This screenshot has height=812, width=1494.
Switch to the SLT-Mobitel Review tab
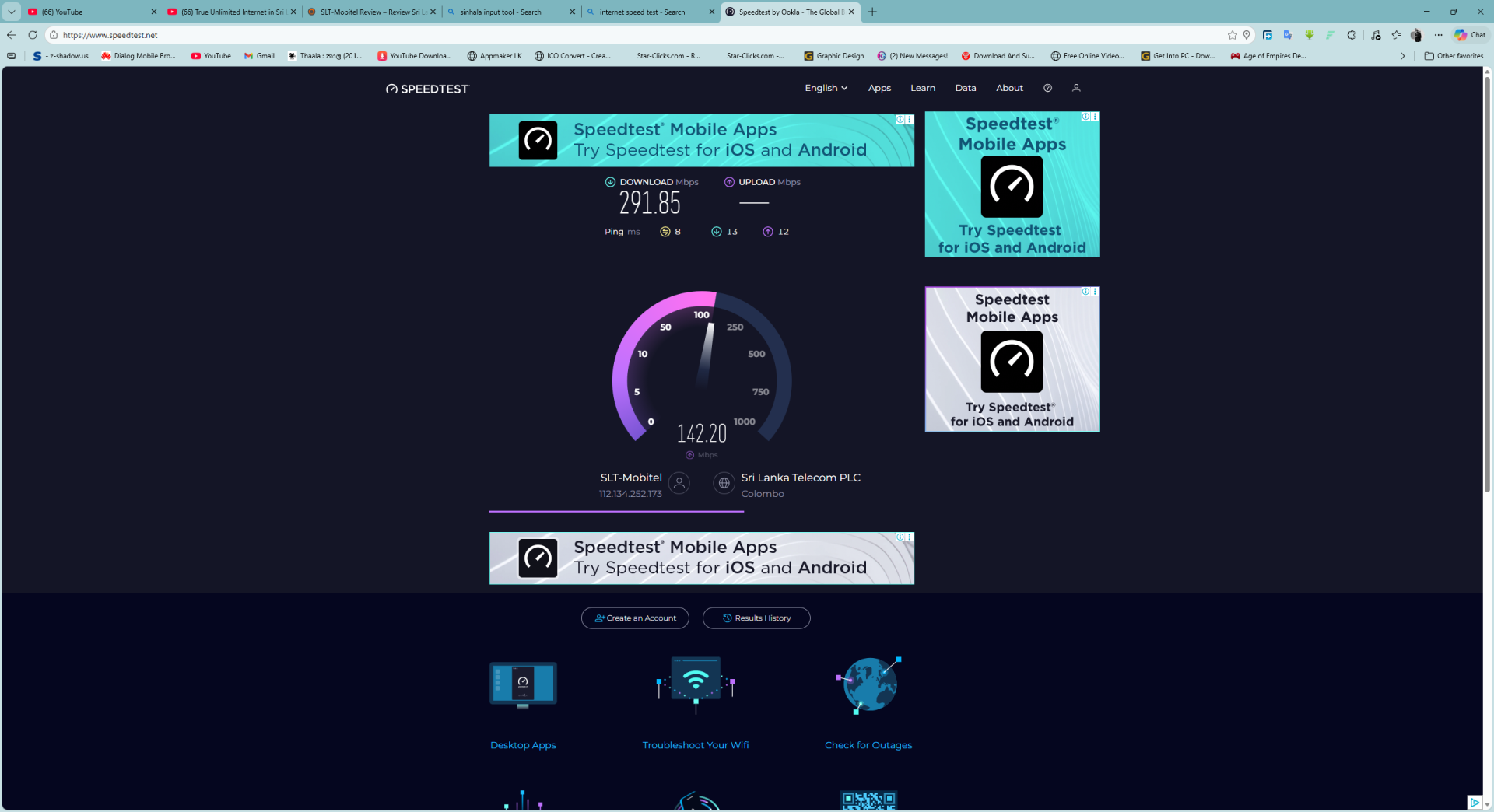(371, 12)
